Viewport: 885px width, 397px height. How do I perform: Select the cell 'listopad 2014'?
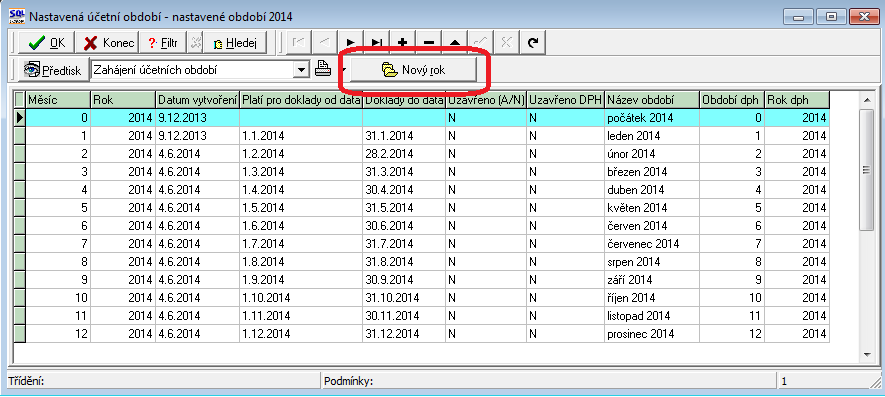click(x=652, y=316)
